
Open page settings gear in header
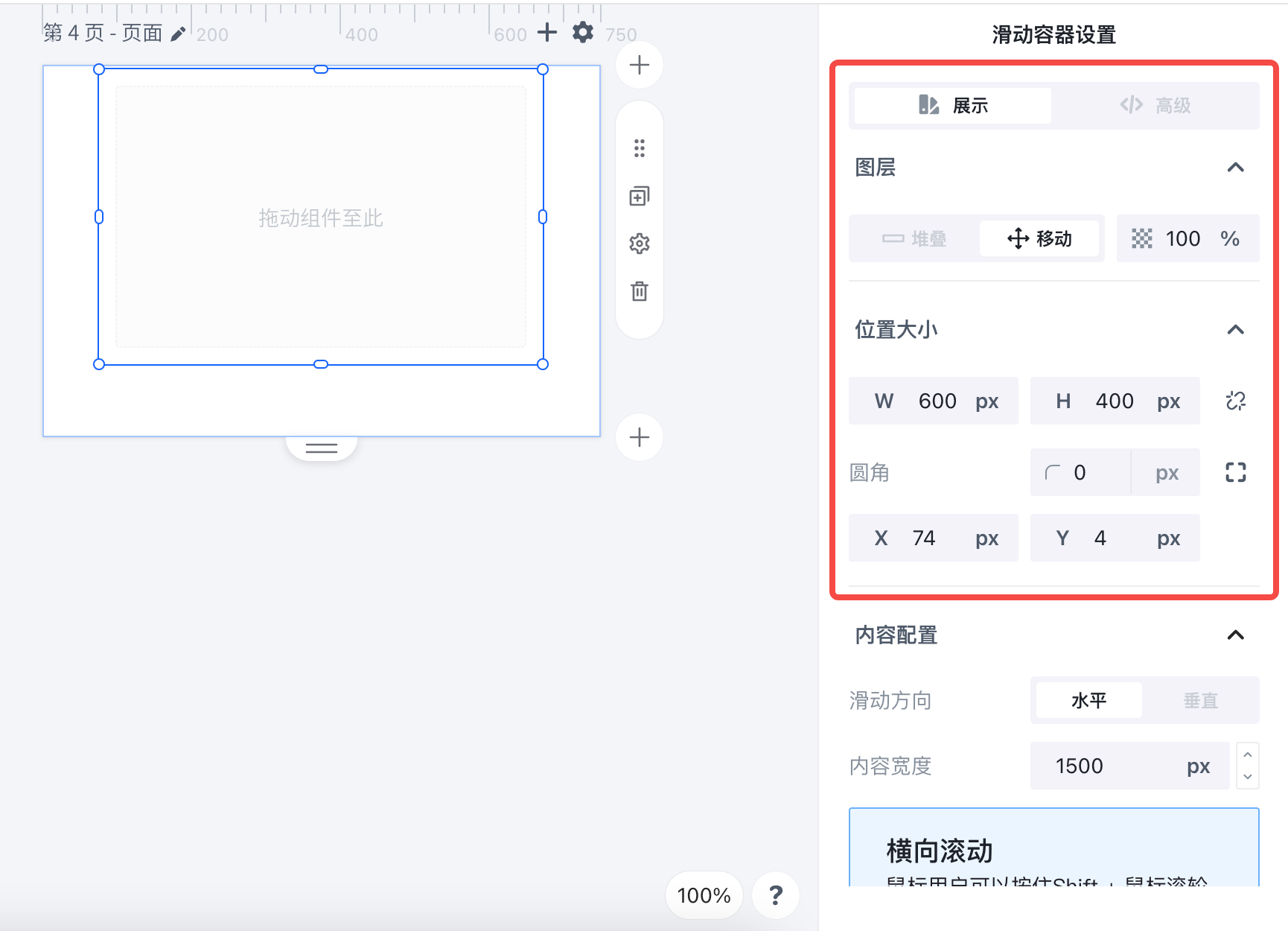583,32
